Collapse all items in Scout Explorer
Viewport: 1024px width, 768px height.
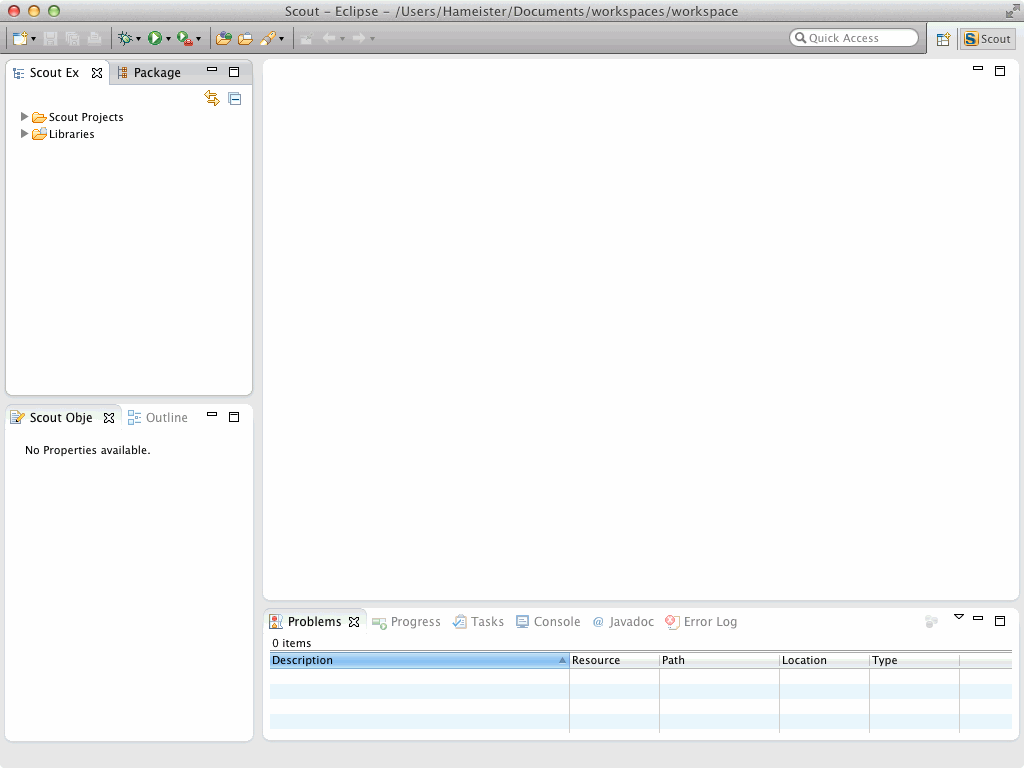235,98
